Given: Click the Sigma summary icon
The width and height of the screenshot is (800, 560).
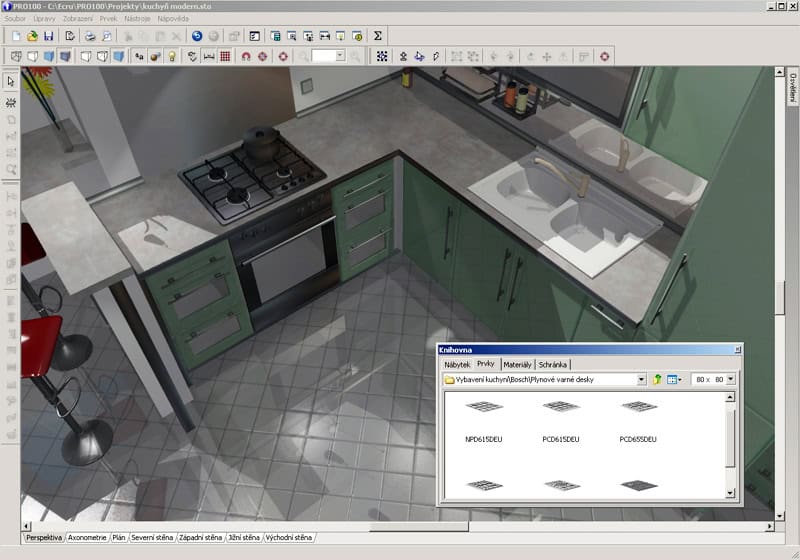Looking at the screenshot, I should pos(378,36).
